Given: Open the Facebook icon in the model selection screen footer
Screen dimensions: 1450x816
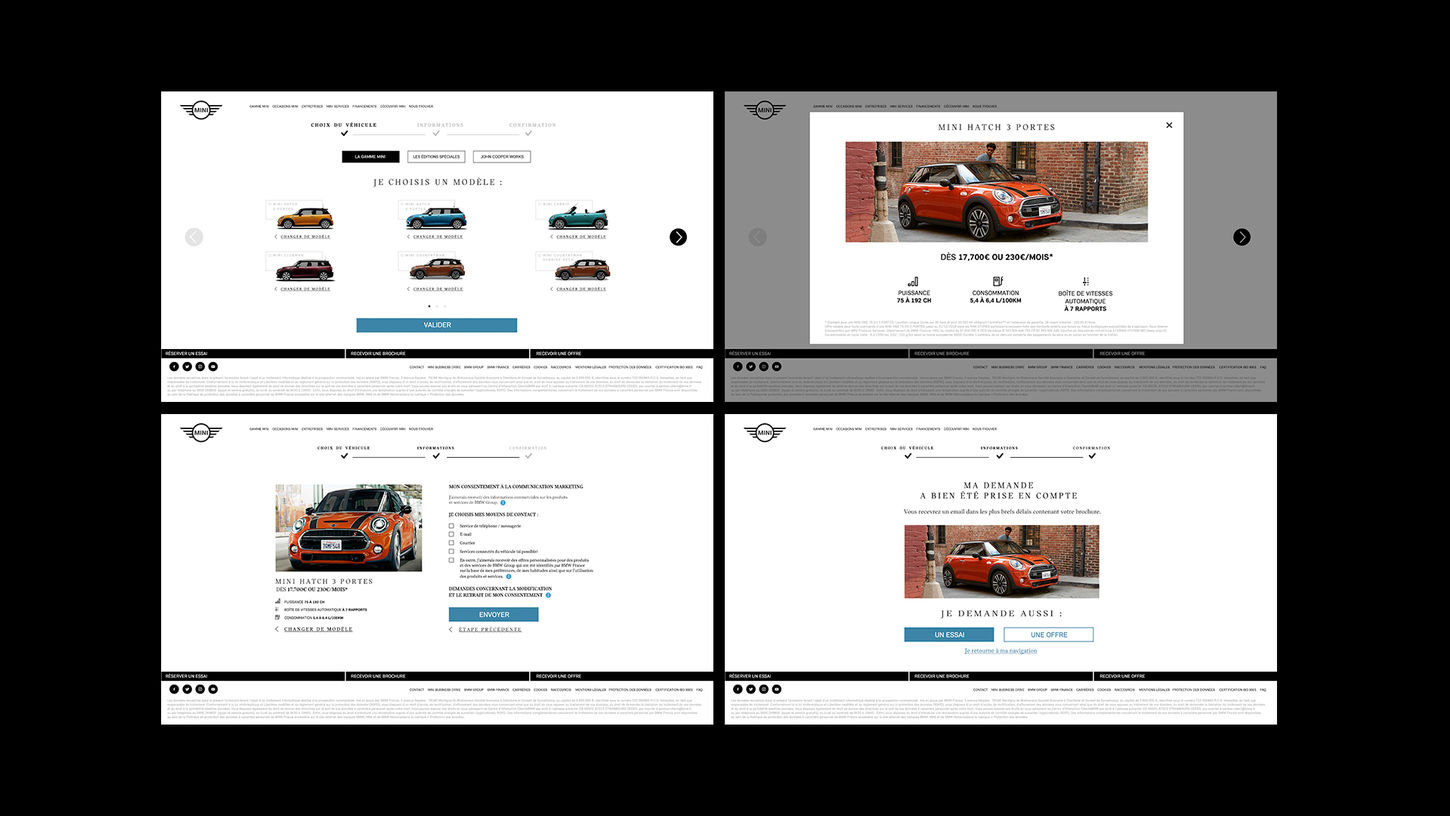Looking at the screenshot, I should [174, 367].
